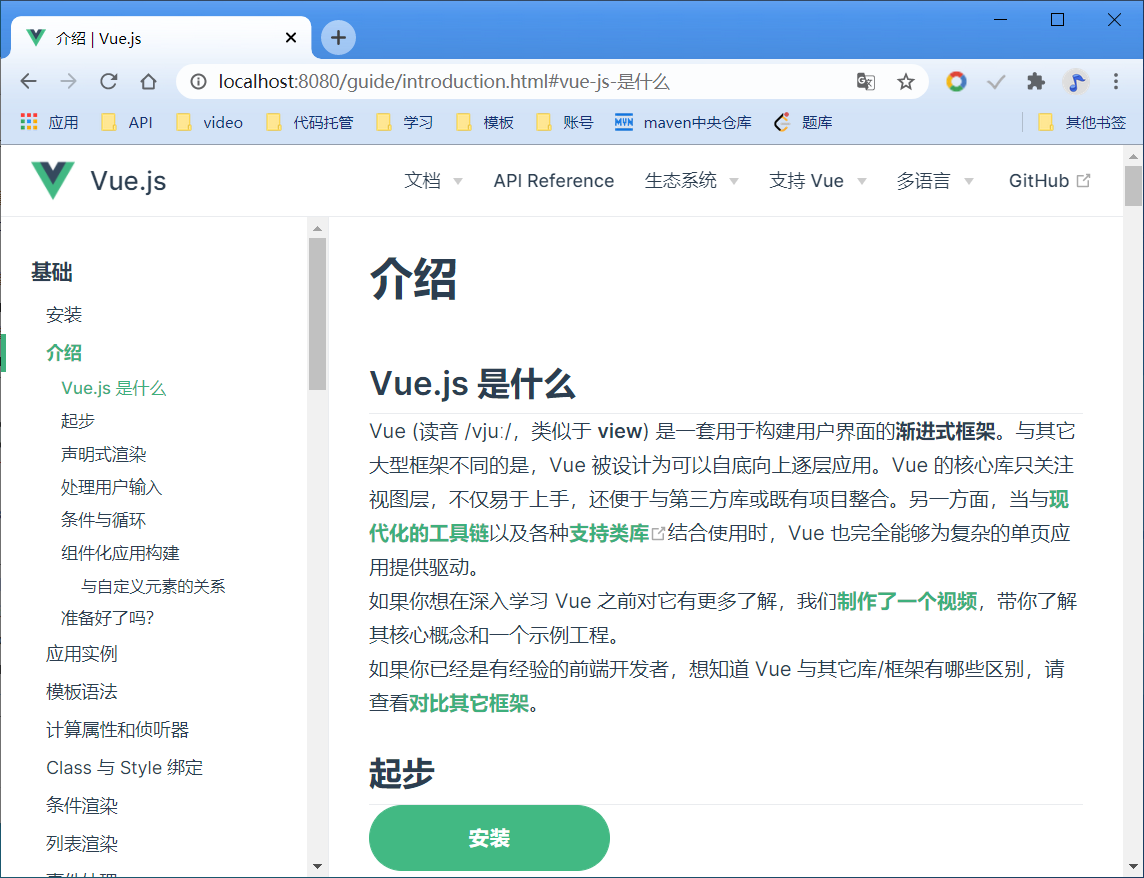Click the Vue.js site title text
The height and width of the screenshot is (878, 1144).
(128, 180)
